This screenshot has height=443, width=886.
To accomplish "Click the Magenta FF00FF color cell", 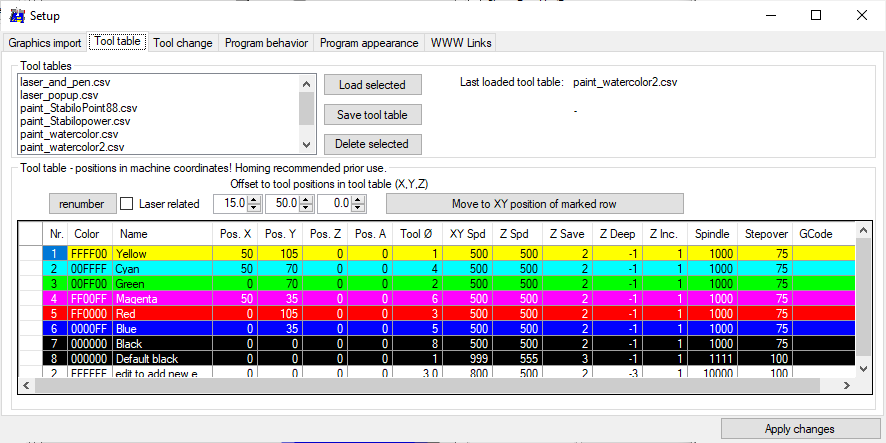I will (x=89, y=299).
